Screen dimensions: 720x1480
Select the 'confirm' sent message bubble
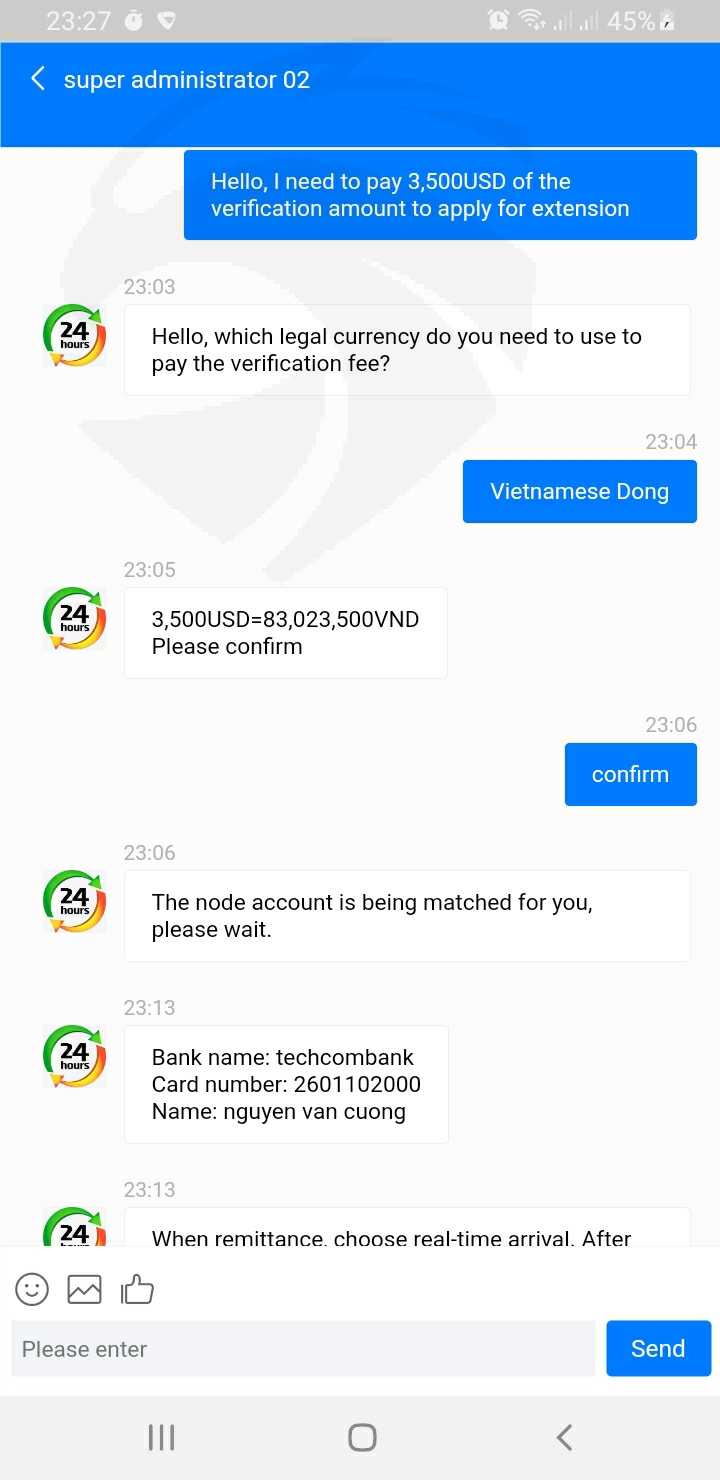[630, 774]
